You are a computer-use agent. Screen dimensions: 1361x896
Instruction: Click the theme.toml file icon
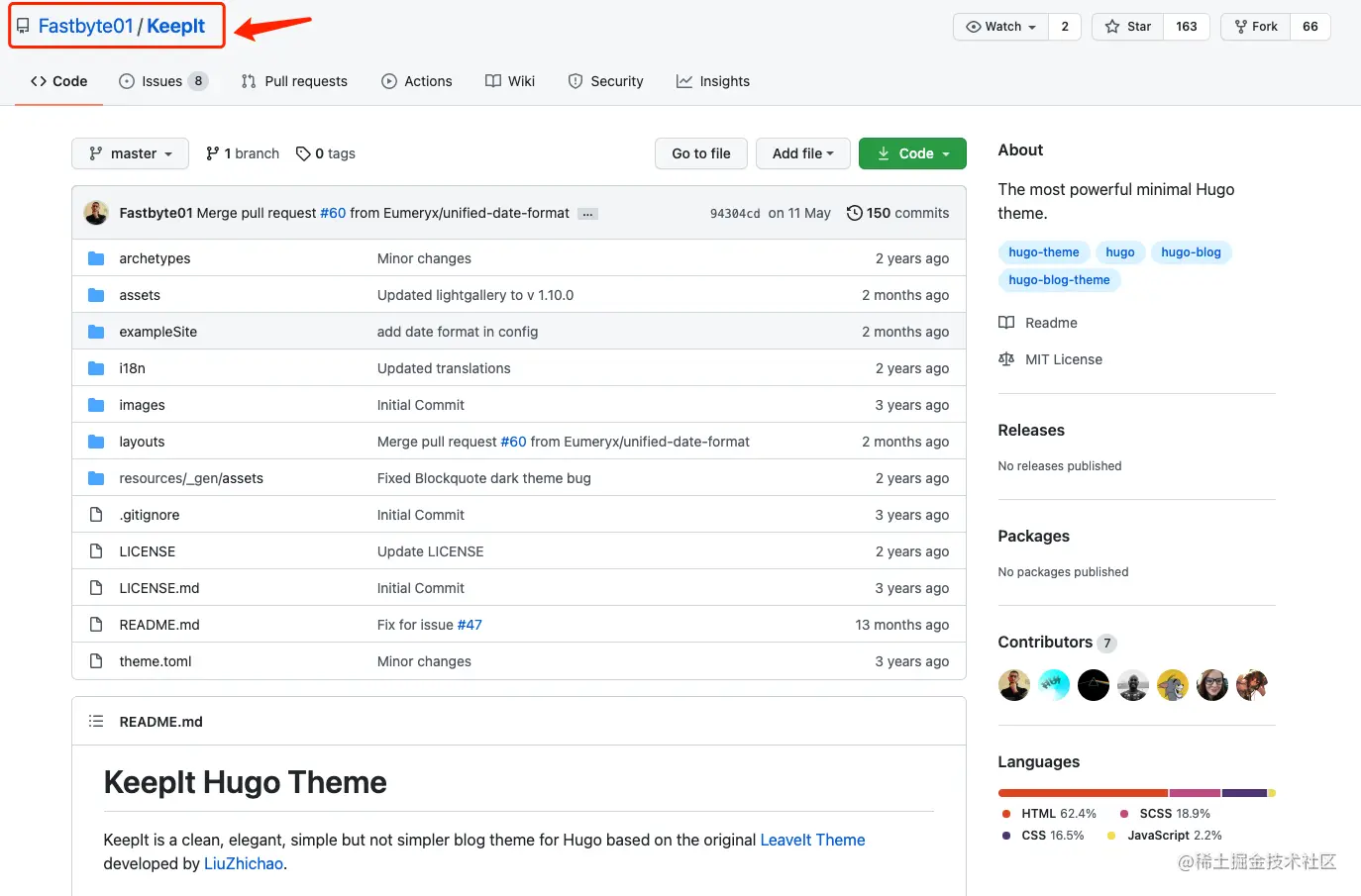click(x=96, y=661)
